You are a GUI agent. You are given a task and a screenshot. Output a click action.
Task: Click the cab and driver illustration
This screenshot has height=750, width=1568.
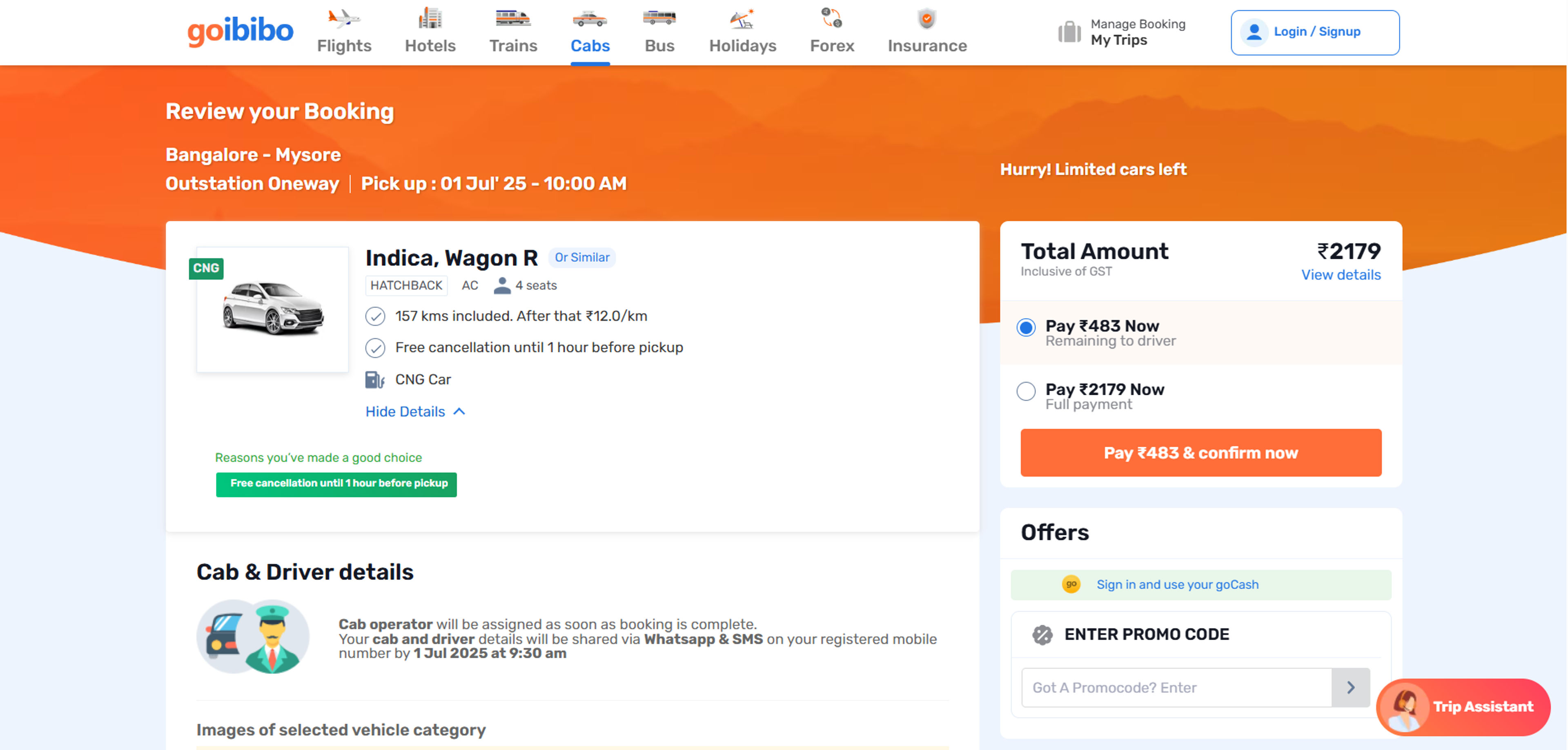(x=253, y=637)
